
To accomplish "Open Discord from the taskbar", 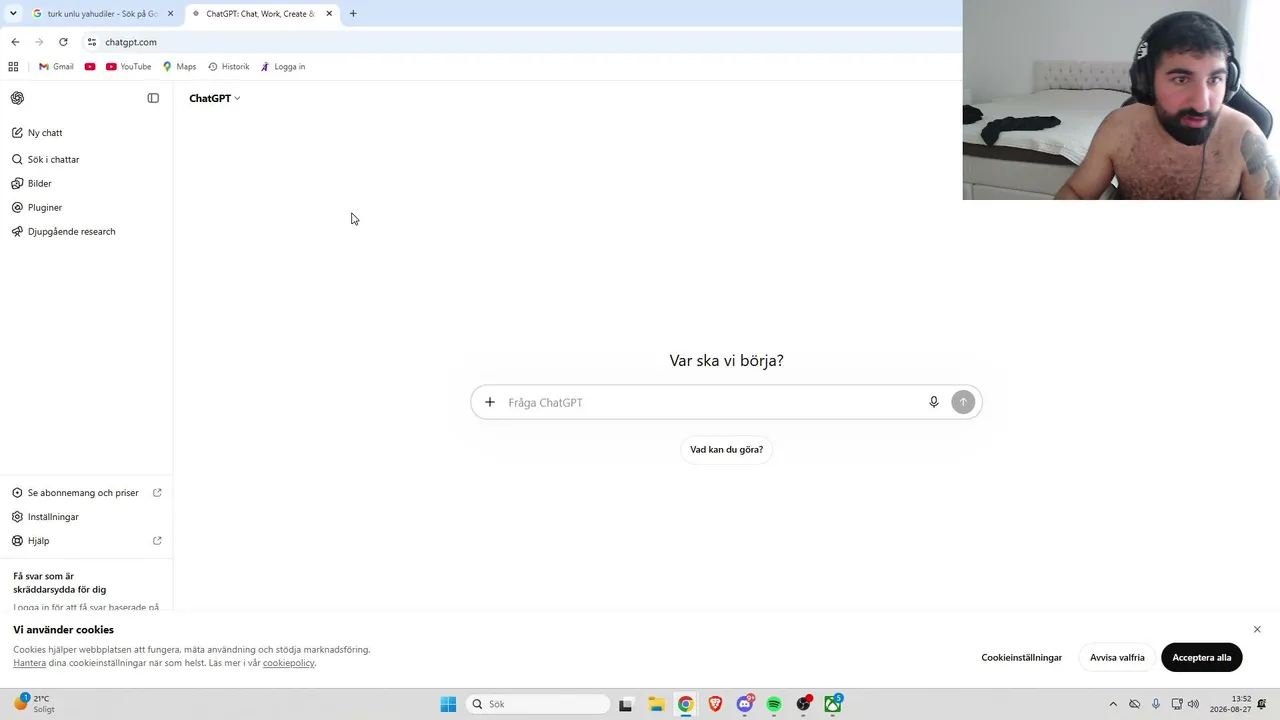I will click(745, 704).
